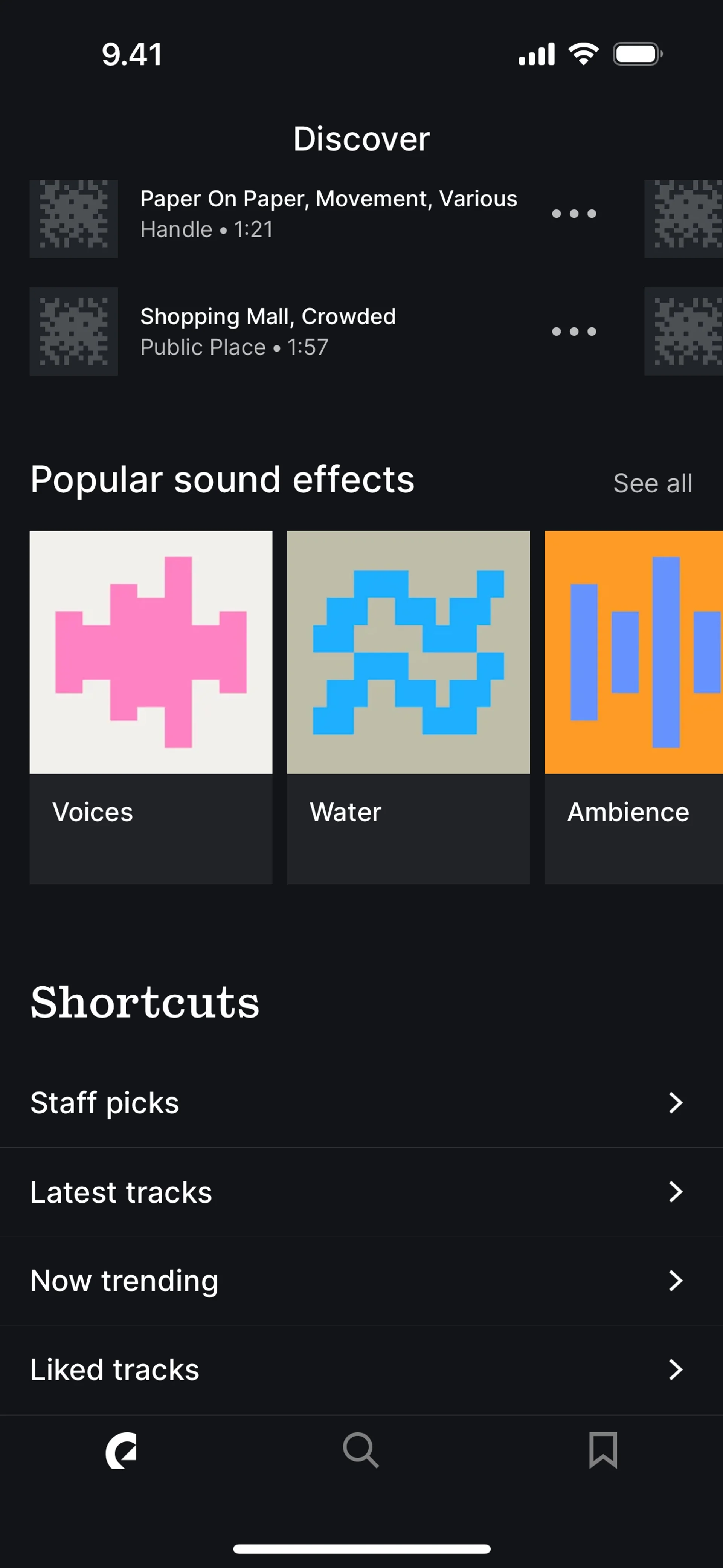Screen dimensions: 723x1568
Task: Expand the Latest tracks shortcut chevron
Action: point(676,1191)
